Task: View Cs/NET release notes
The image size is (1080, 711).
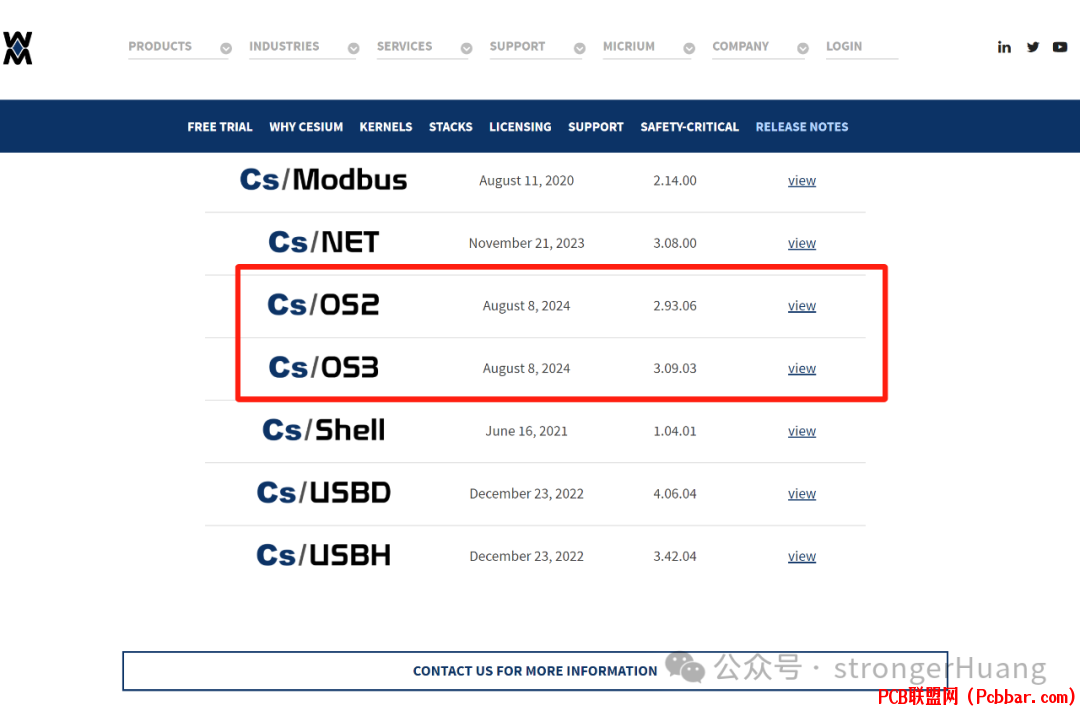Action: click(802, 243)
